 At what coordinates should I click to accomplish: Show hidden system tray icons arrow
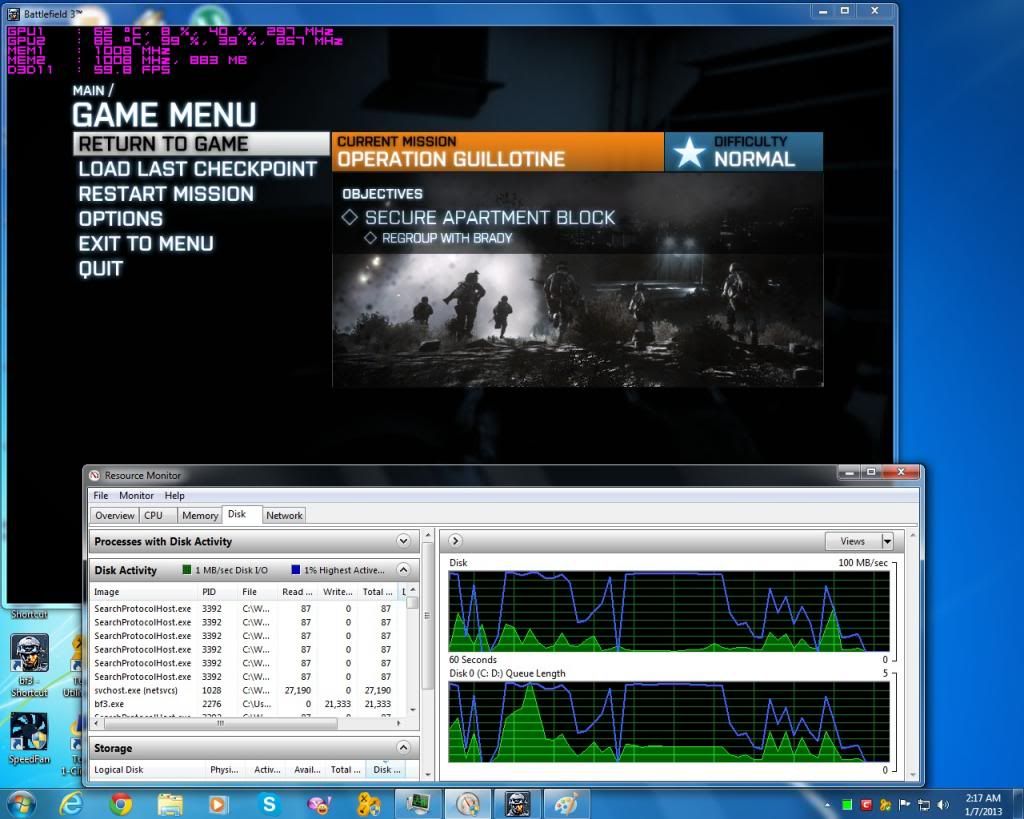827,805
